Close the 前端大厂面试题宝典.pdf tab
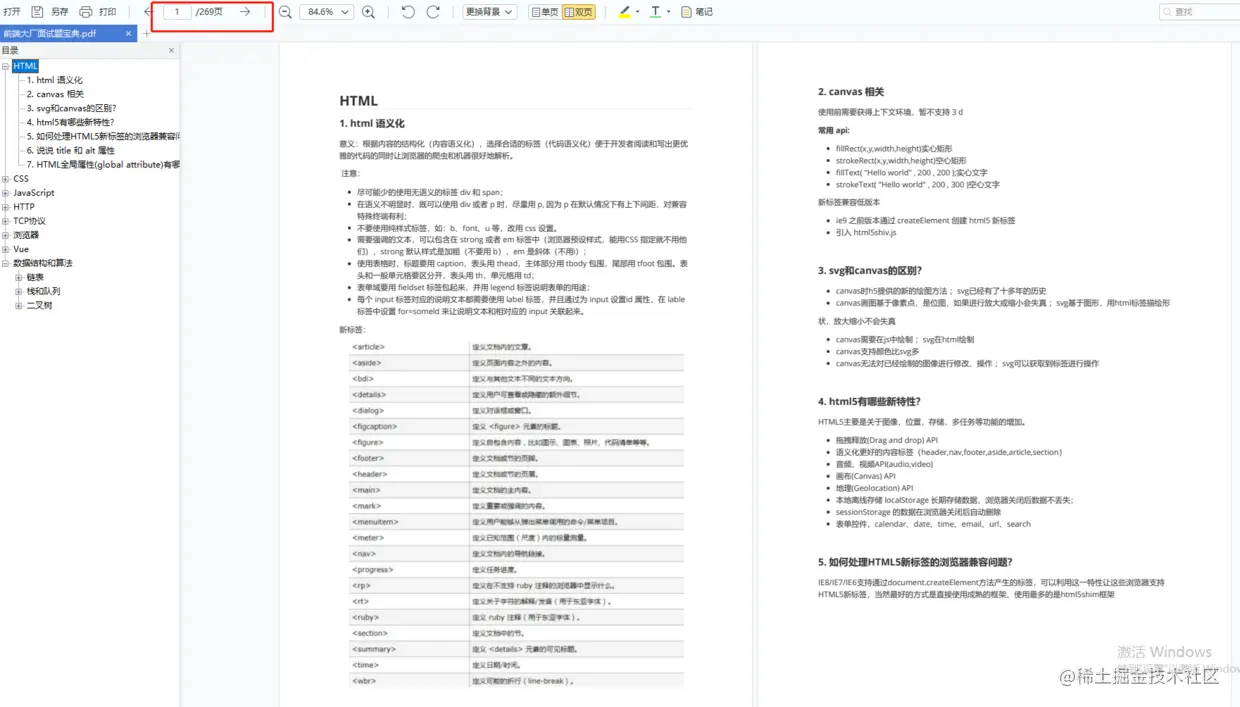 click(x=128, y=33)
